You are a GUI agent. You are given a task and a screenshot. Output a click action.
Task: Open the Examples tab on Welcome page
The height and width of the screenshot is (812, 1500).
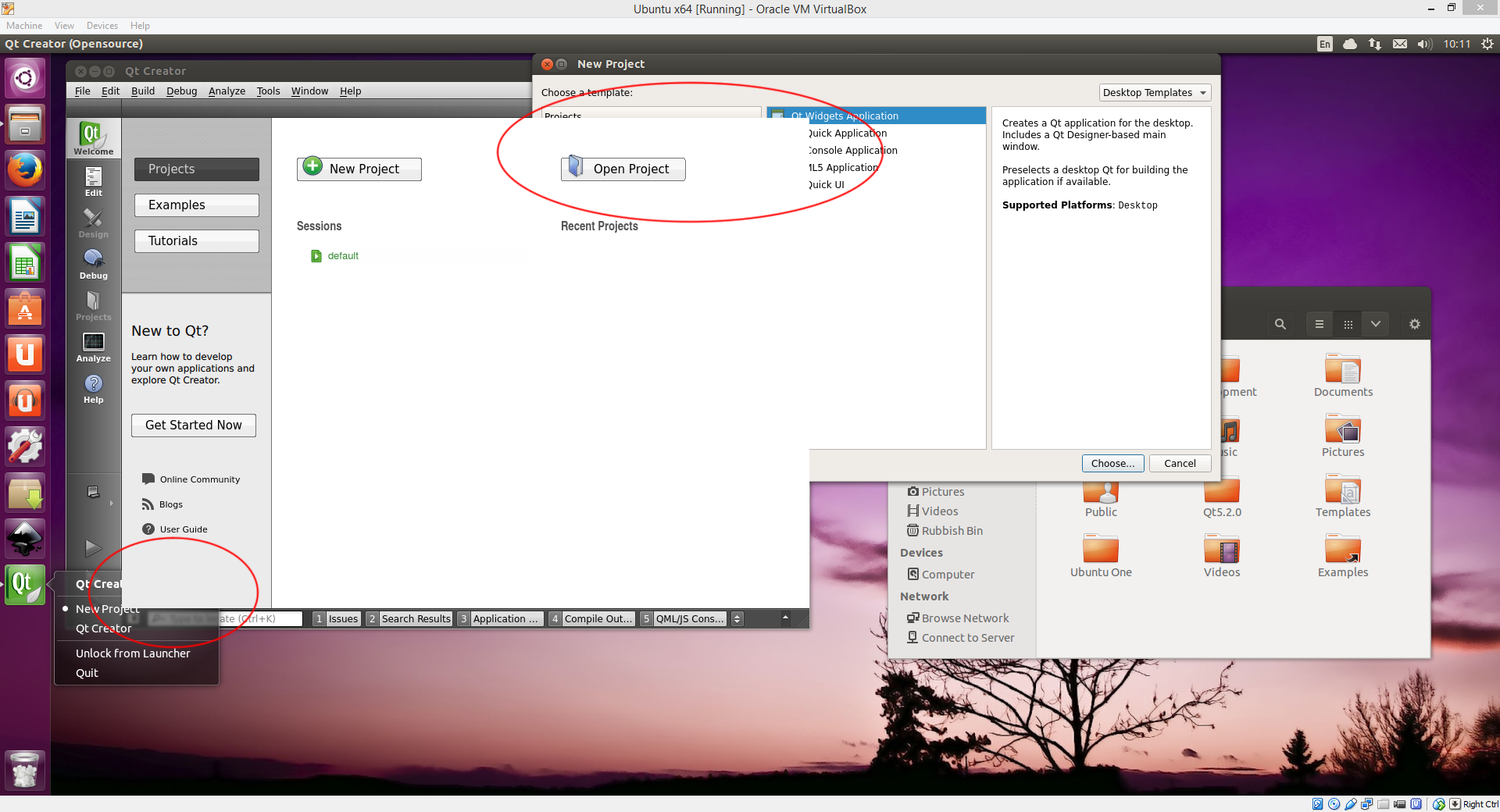197,205
